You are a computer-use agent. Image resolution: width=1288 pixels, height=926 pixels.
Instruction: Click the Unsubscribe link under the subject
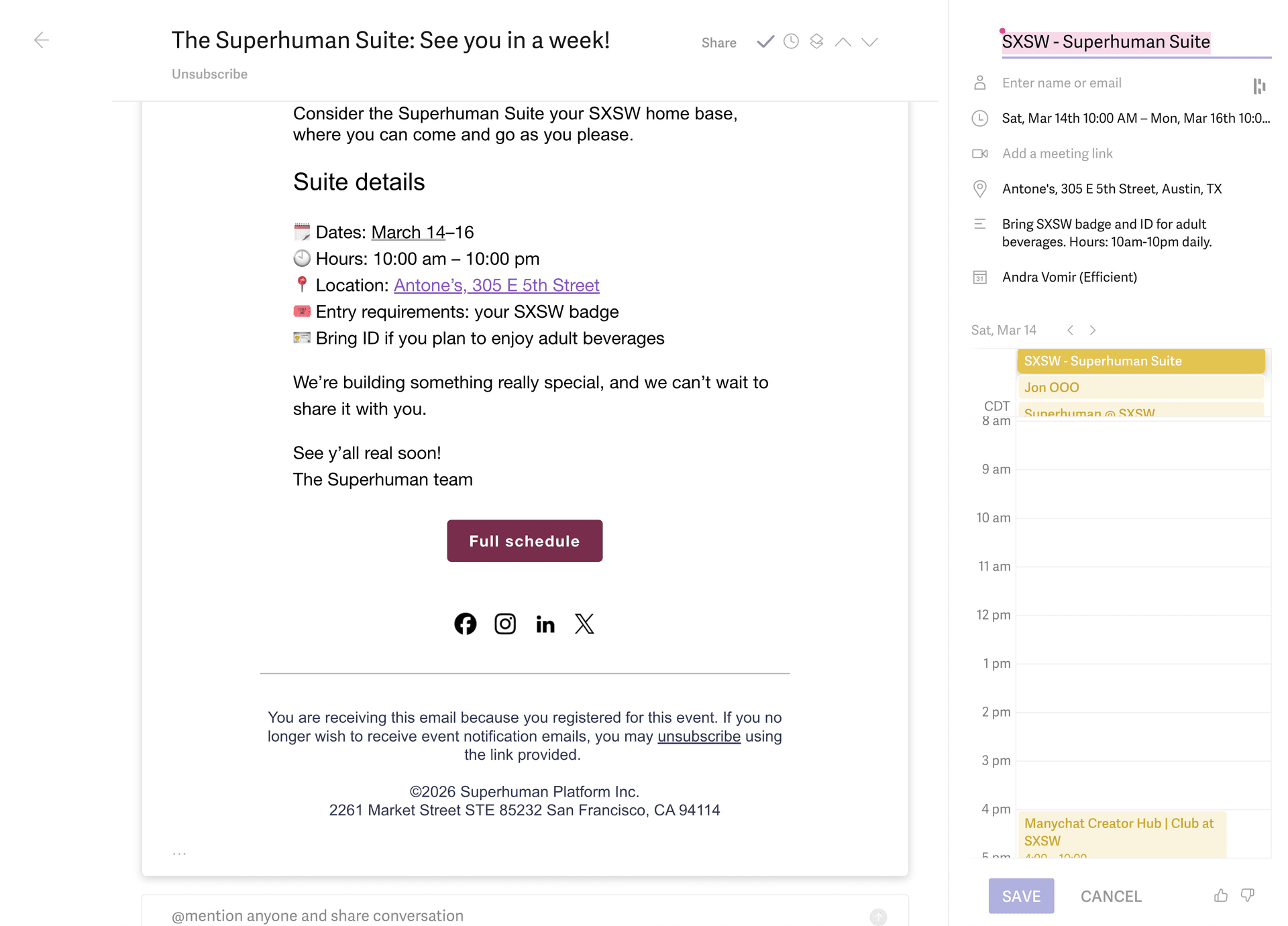tap(209, 74)
